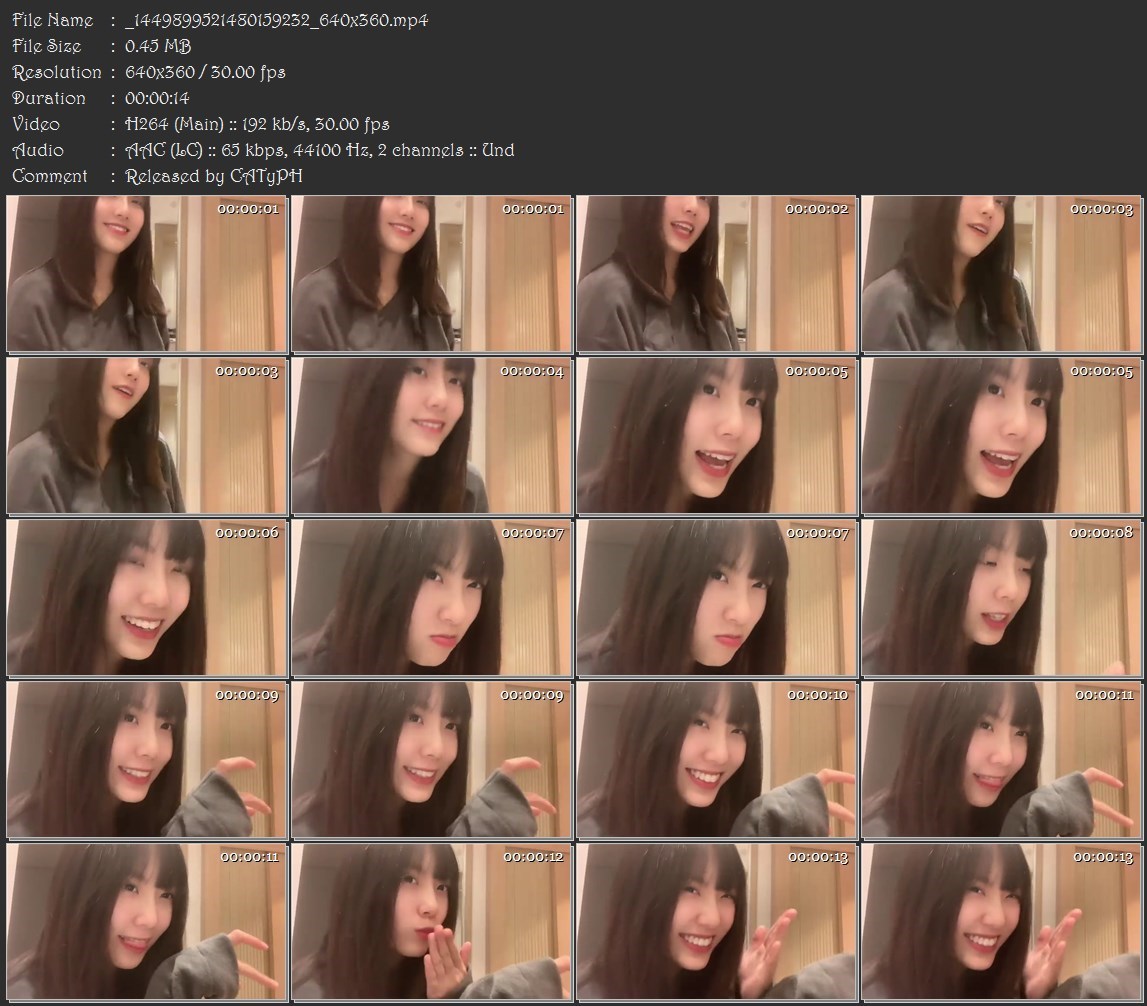Screen dimensions: 1147x1006
Task: Click the 00:00:11 frame starting the bottom row
Action: (x=146, y=921)
